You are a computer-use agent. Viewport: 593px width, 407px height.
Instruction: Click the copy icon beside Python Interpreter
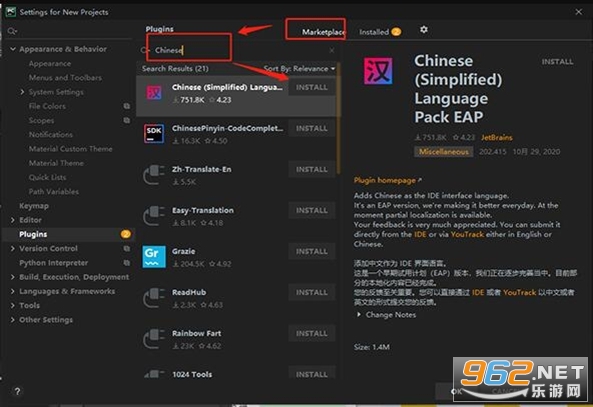click(127, 263)
